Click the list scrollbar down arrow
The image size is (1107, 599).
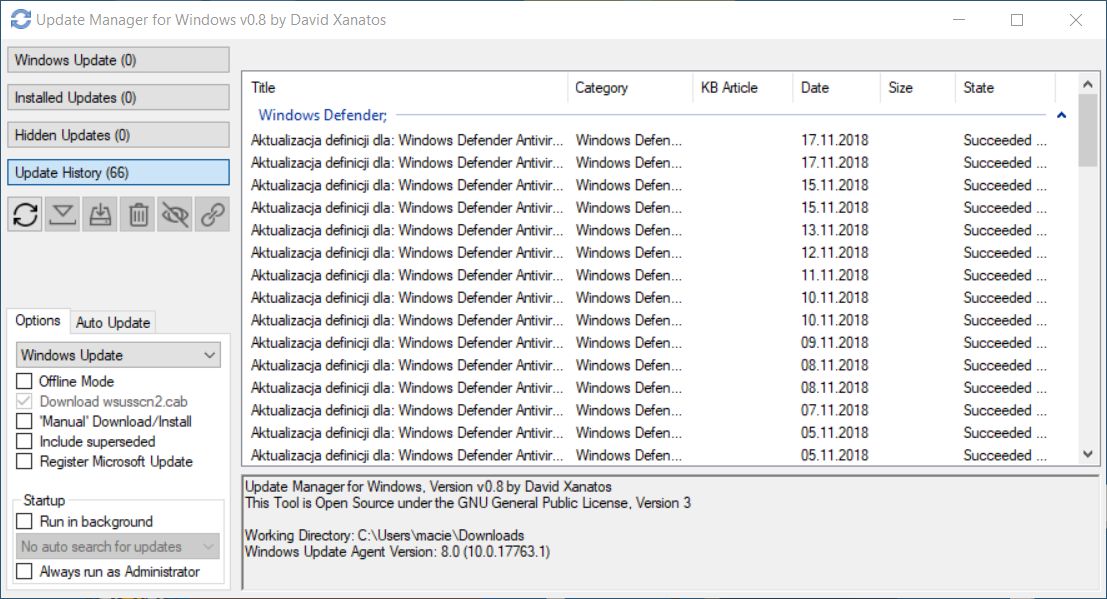(x=1088, y=454)
